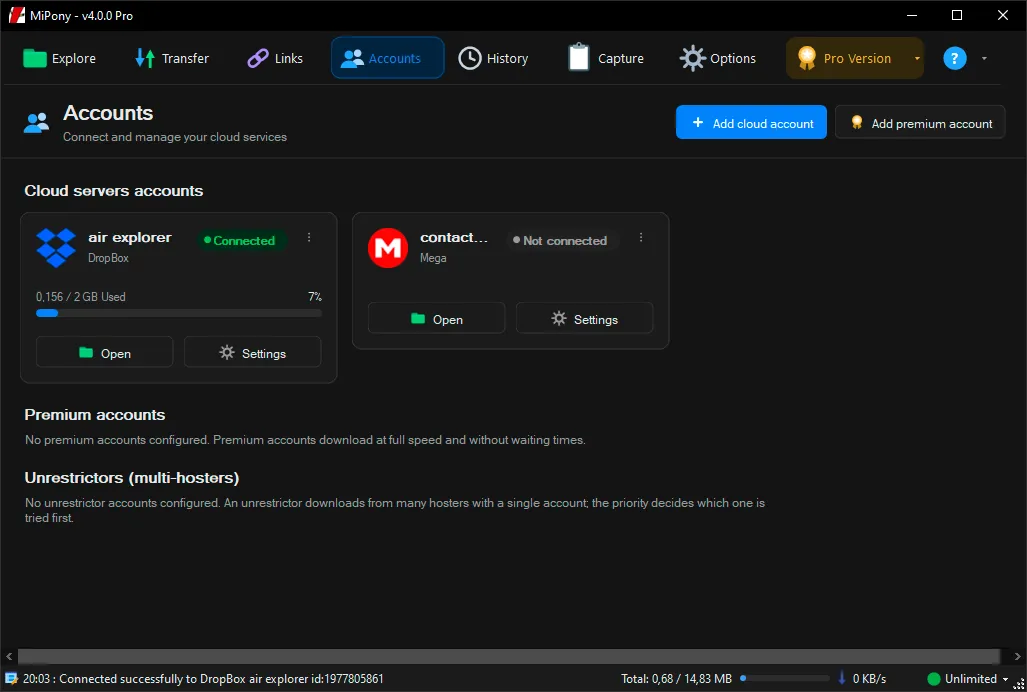Click the 0,156 / 2 GB Used text
This screenshot has width=1027, height=692.
[81, 297]
